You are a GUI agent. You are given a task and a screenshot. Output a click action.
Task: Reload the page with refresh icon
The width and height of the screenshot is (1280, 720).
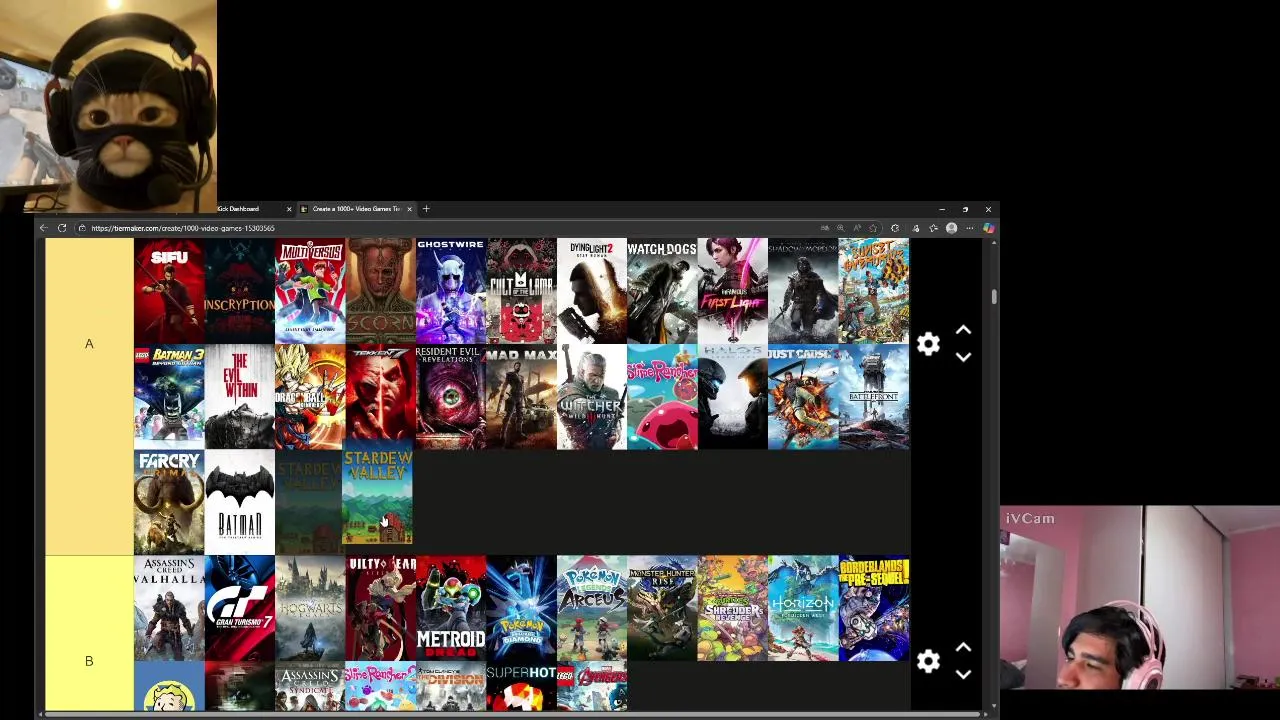click(62, 228)
